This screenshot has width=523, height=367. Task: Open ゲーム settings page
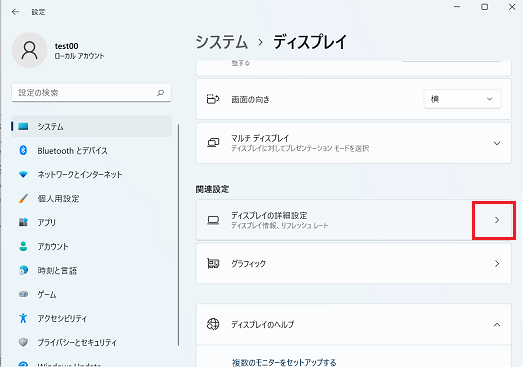pos(91,294)
